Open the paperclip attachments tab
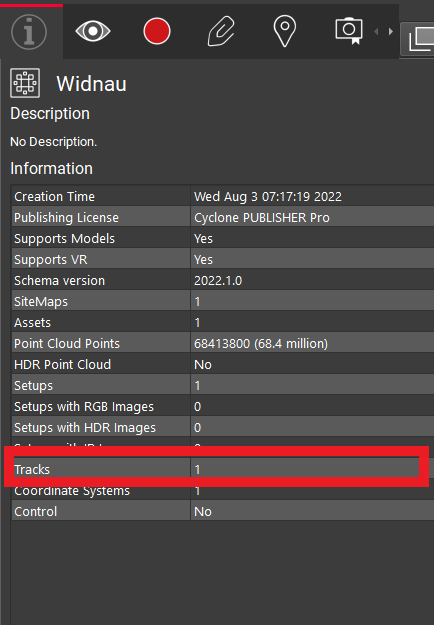434x625 pixels. click(221, 31)
